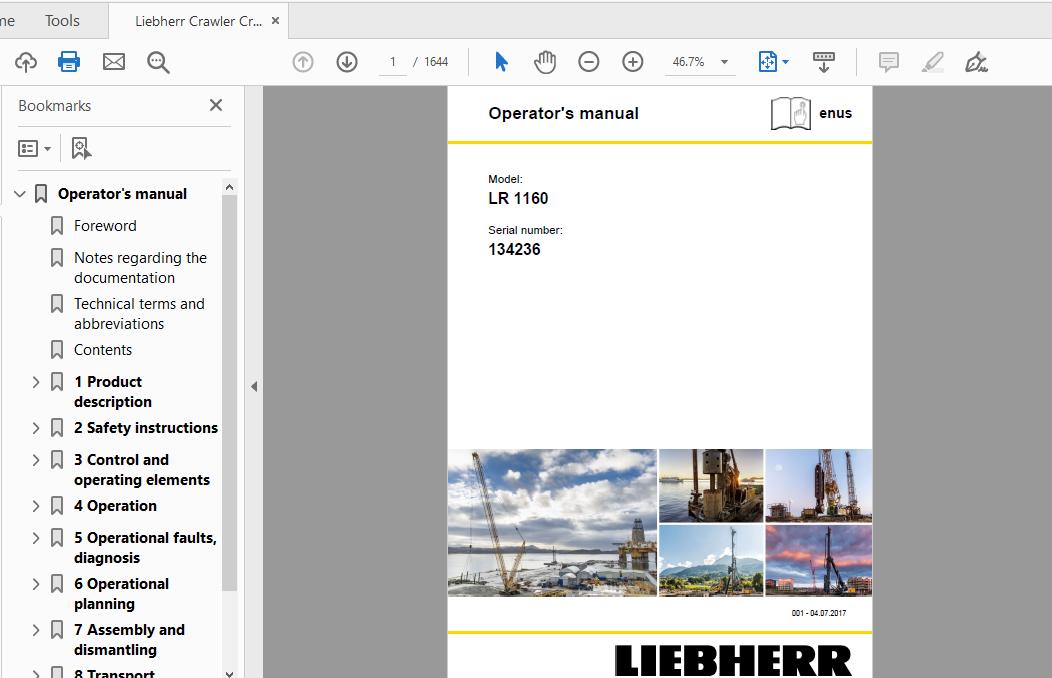Click the 46.7% zoom value field
Image resolution: width=1052 pixels, height=678 pixels.
click(688, 62)
